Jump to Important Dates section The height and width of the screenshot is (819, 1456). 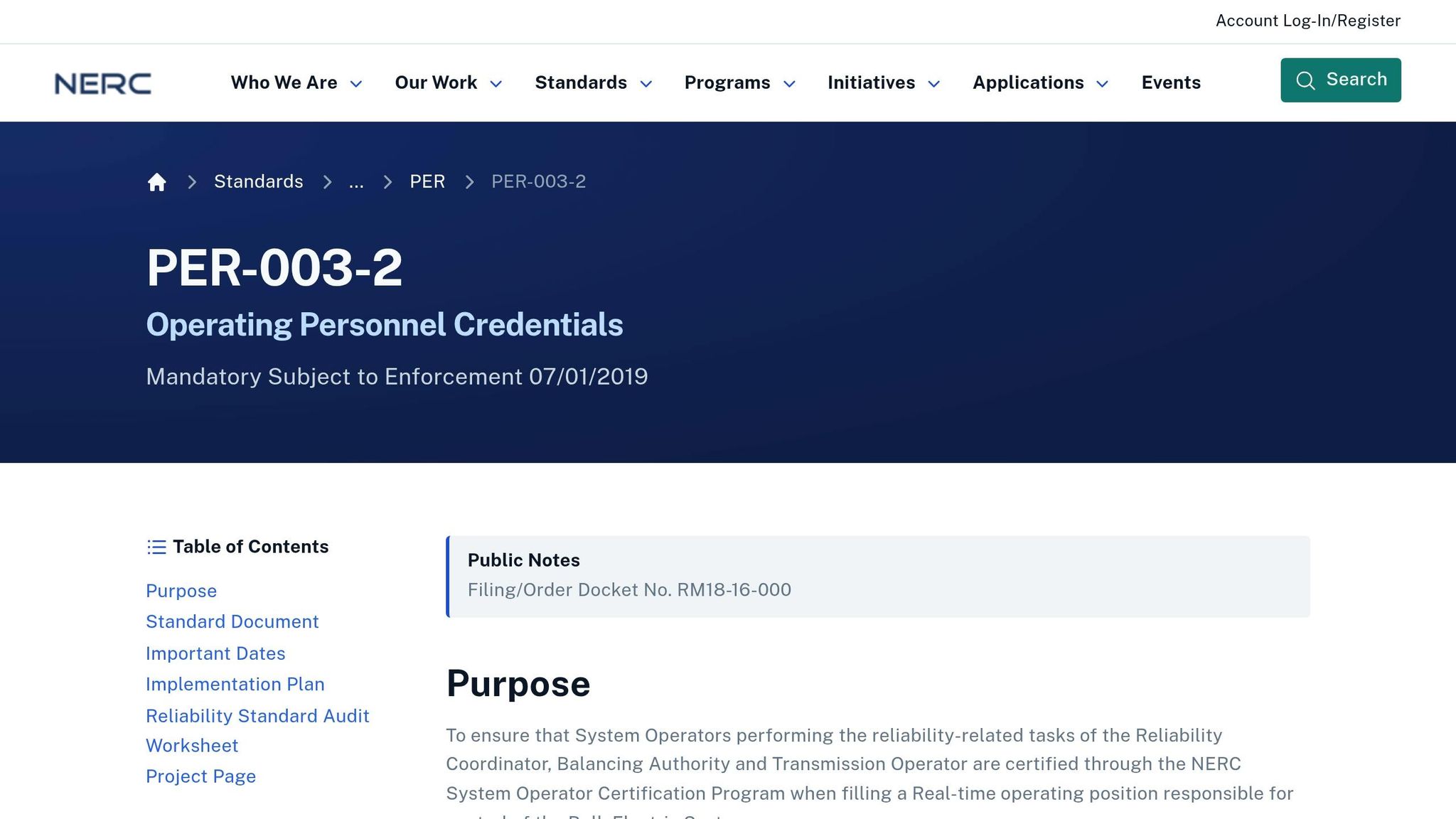[x=215, y=653]
